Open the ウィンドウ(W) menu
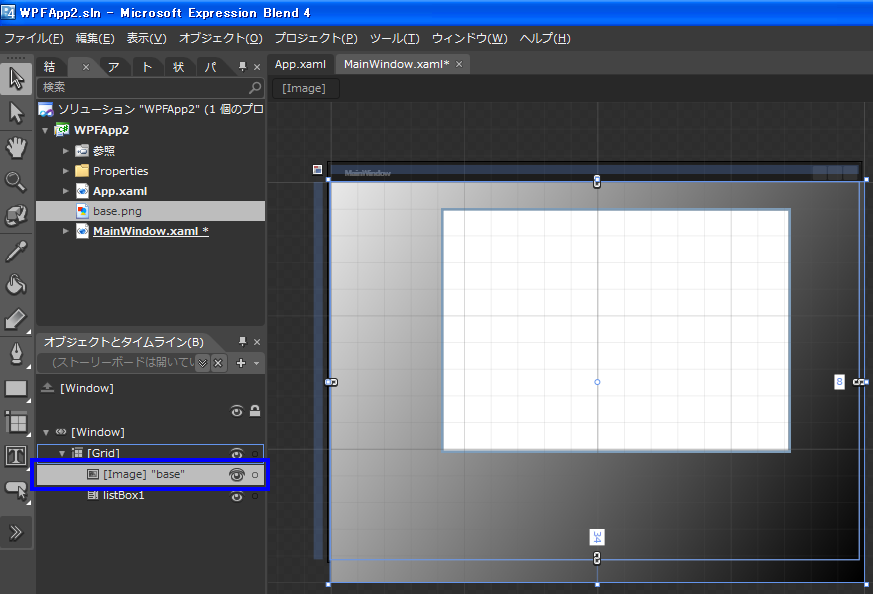 pyautogui.click(x=469, y=38)
